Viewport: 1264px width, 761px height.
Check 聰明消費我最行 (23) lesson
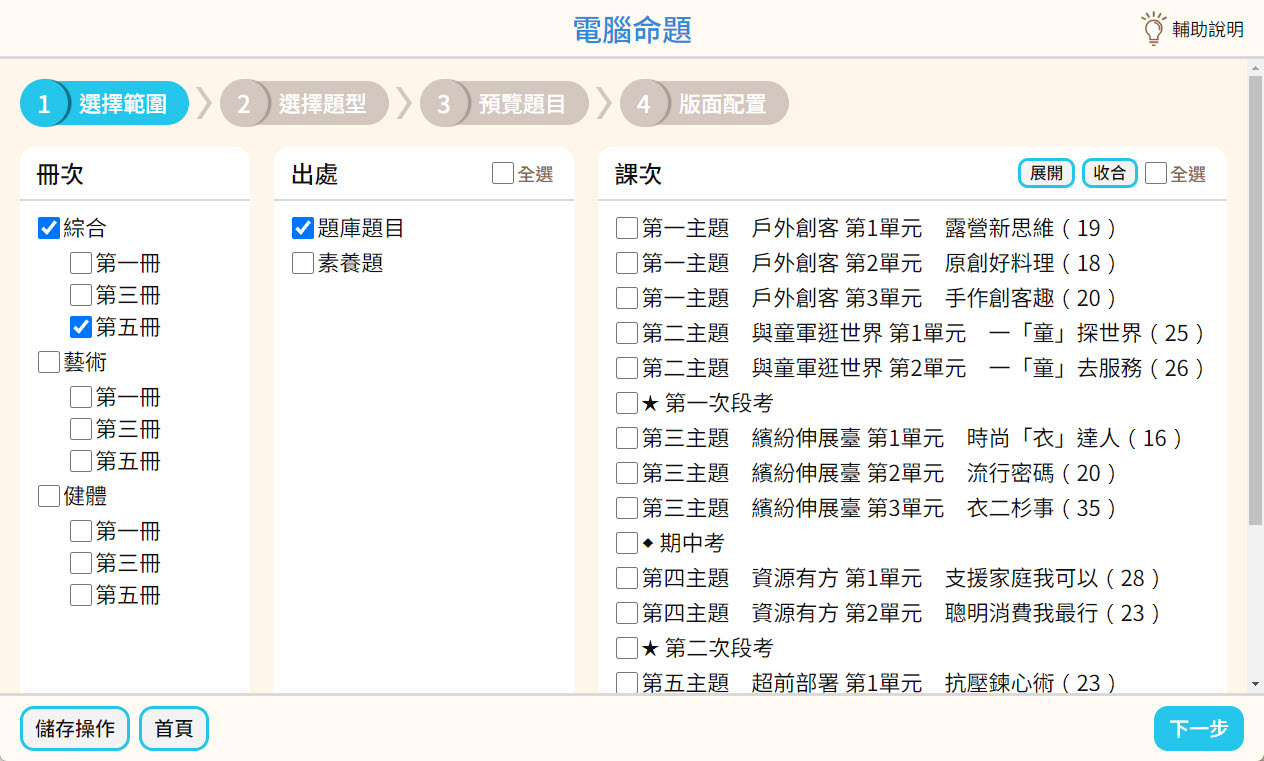627,613
